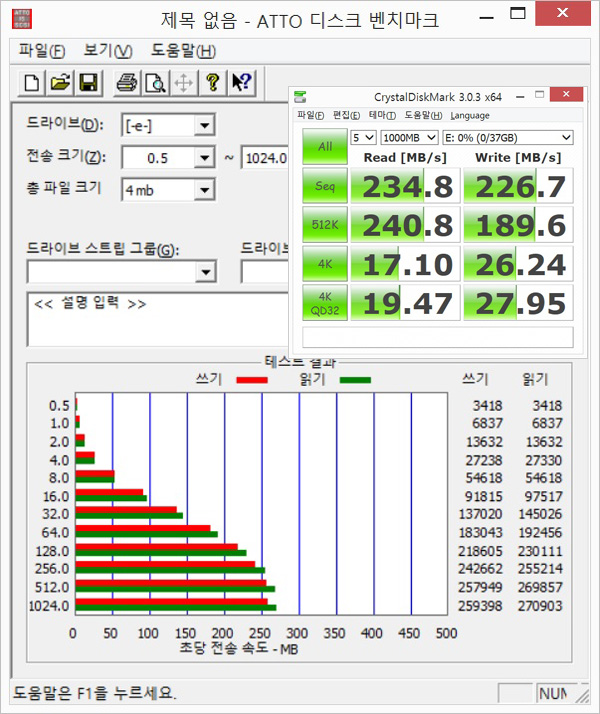The image size is (600, 714).
Task: Click 4K write value 26.24
Action: (x=518, y=264)
